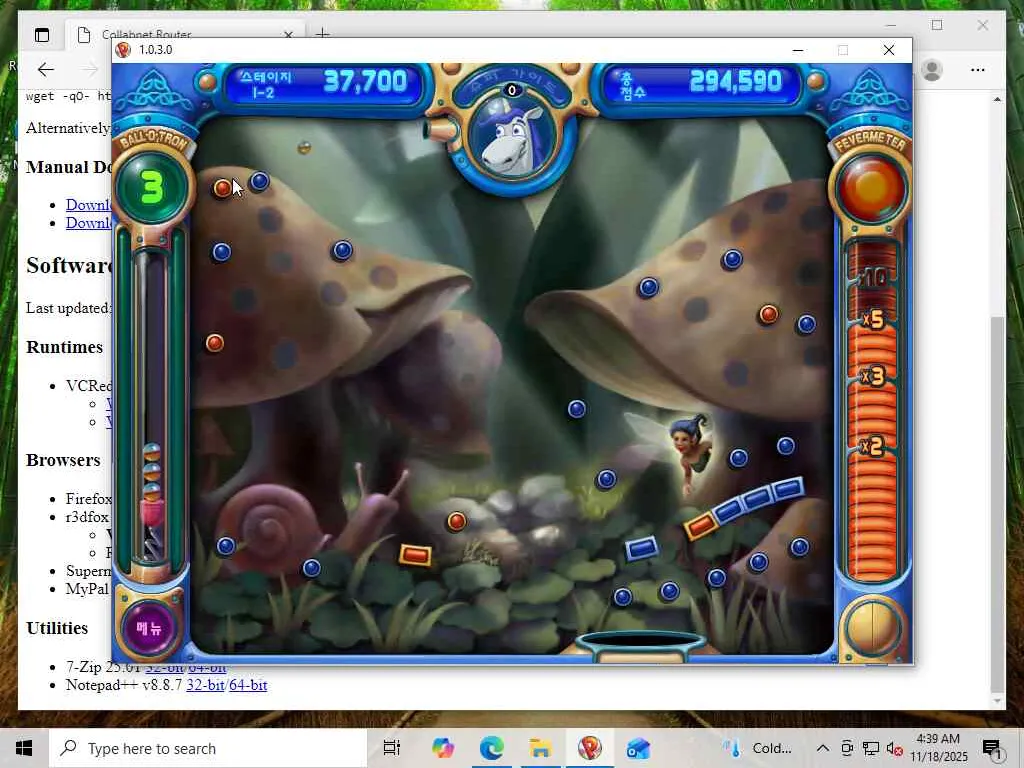Expand the hidden system tray icons

pos(823,748)
